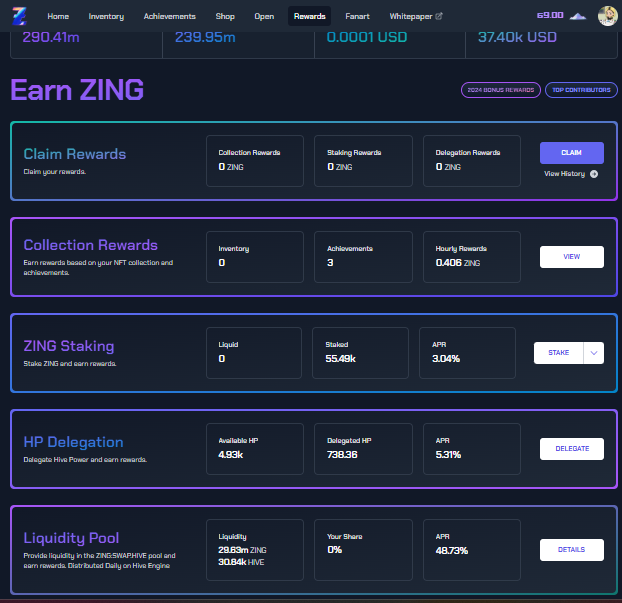Click the ZING Staking heading
This screenshot has width=622, height=603.
coord(69,346)
